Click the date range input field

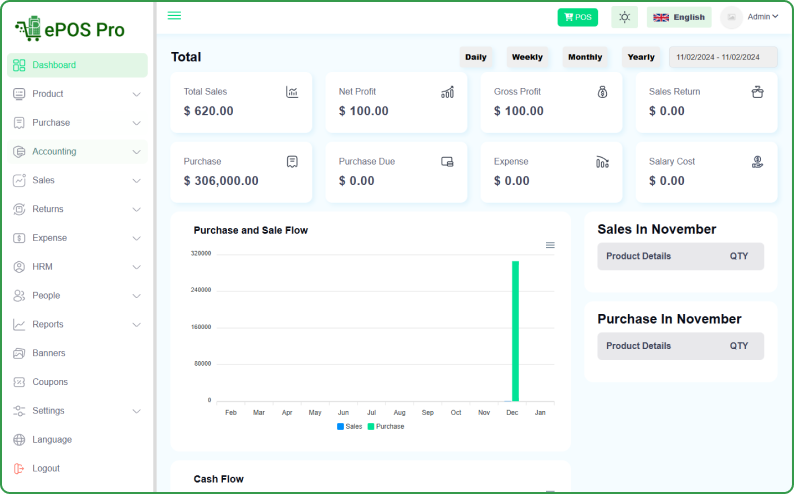[723, 57]
